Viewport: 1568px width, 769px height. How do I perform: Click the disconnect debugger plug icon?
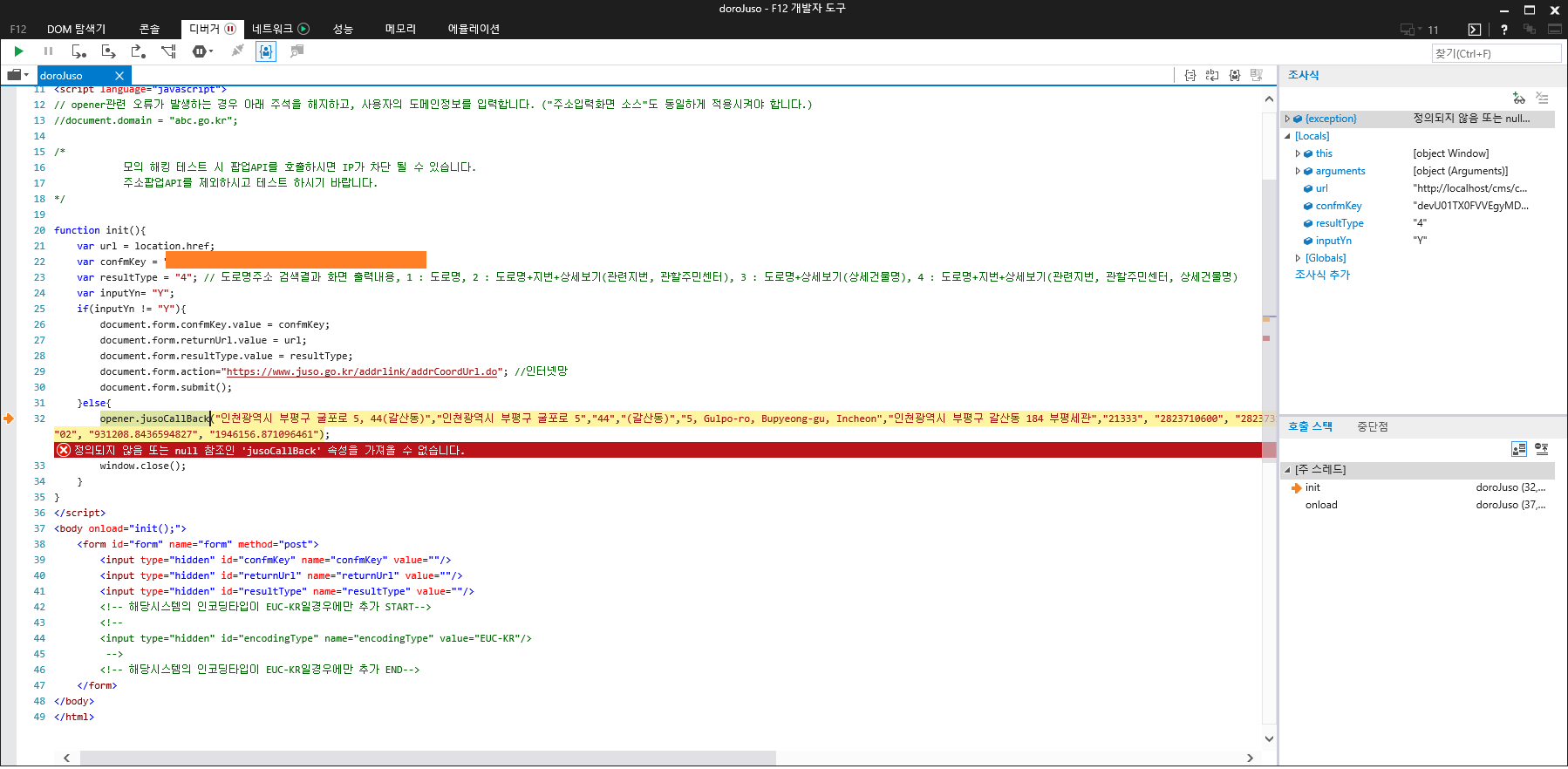pos(237,51)
